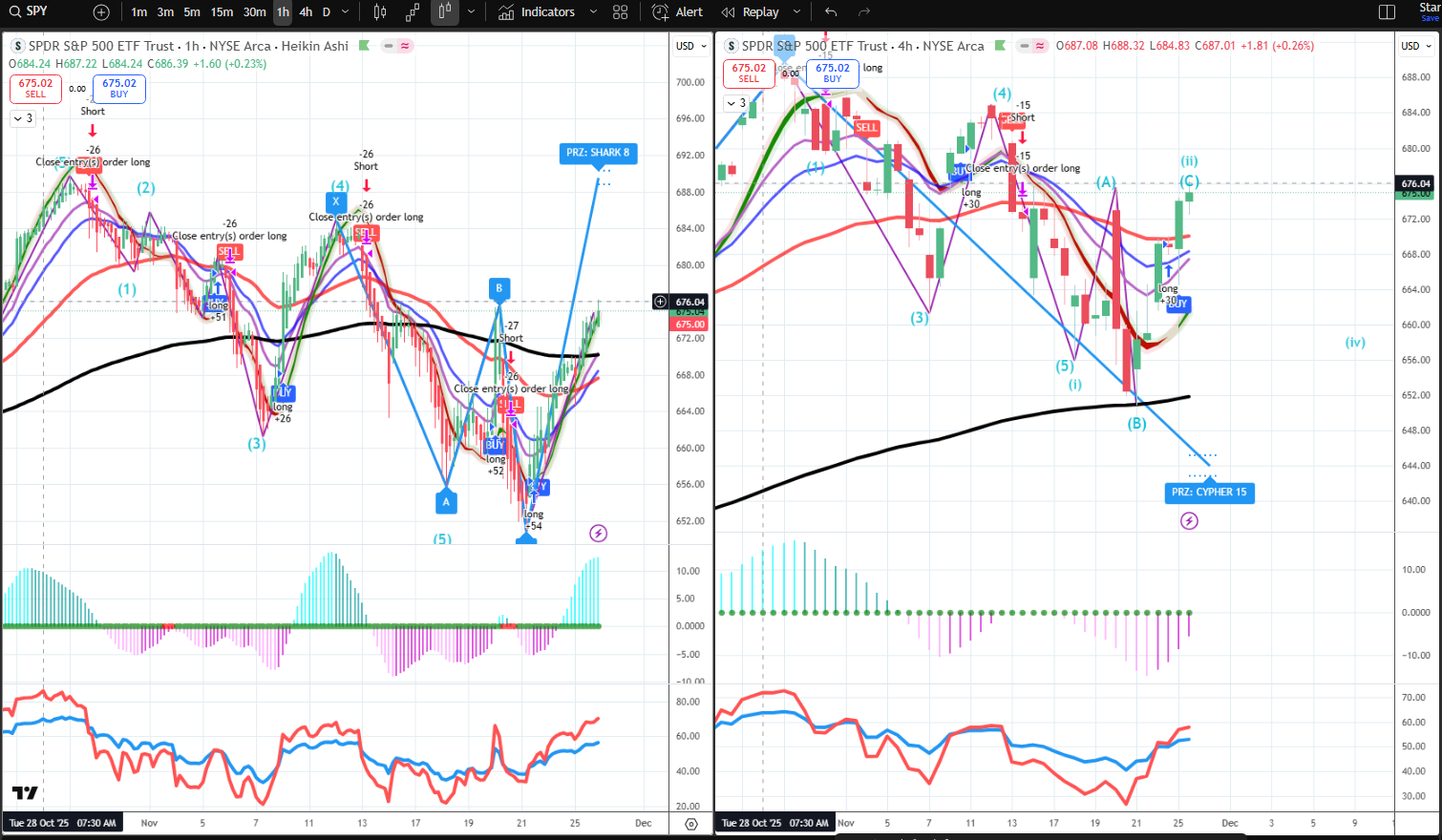Expand the Indicators favorites dropdown arrow

[593, 12]
